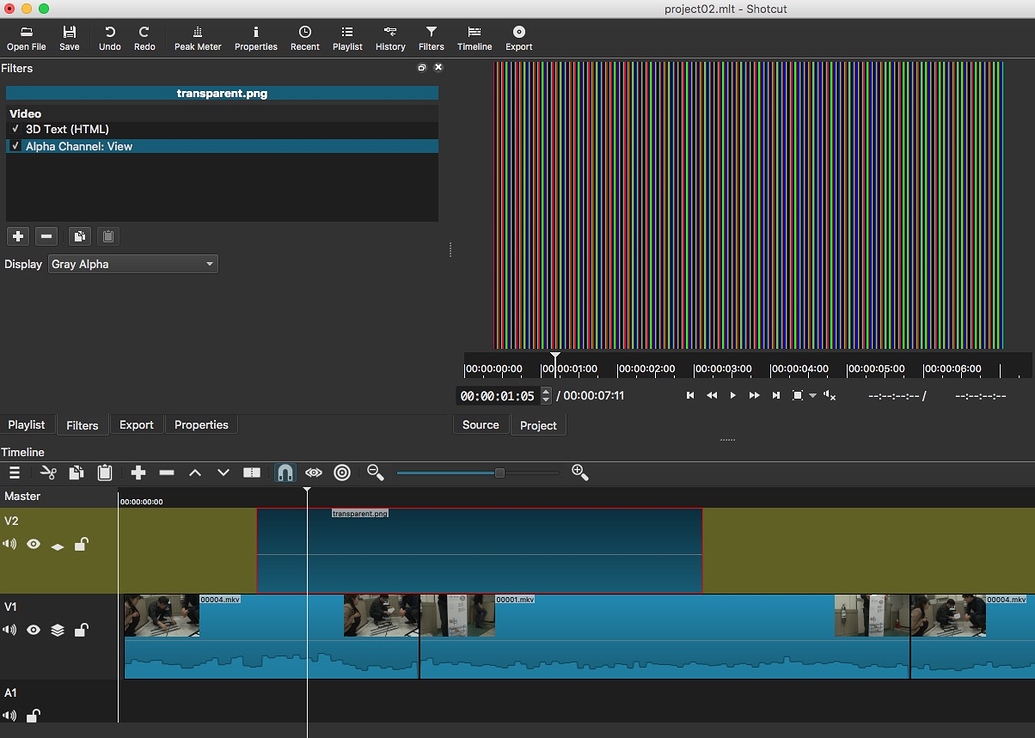Click Open File in the toolbar
The image size is (1035, 738).
[26, 38]
